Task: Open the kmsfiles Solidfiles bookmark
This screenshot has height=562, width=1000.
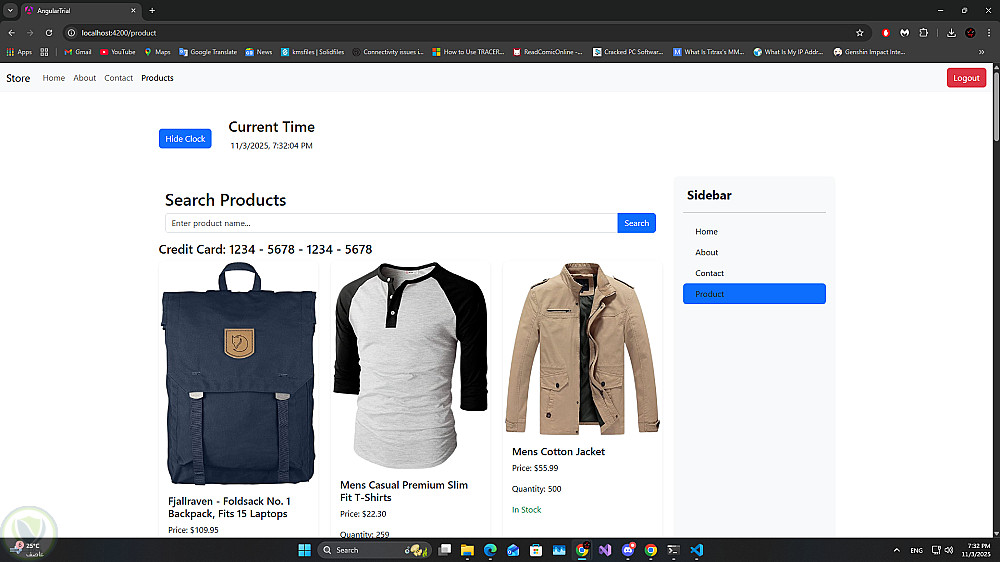Action: pyautogui.click(x=312, y=52)
